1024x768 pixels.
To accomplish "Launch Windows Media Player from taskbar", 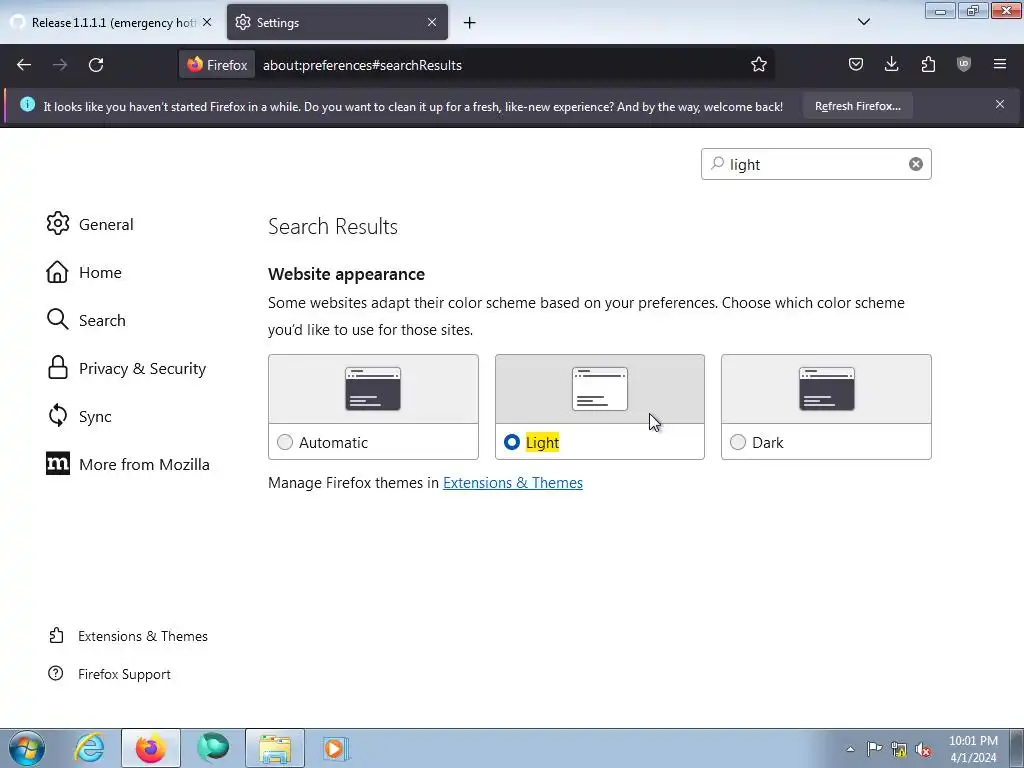I will [336, 748].
